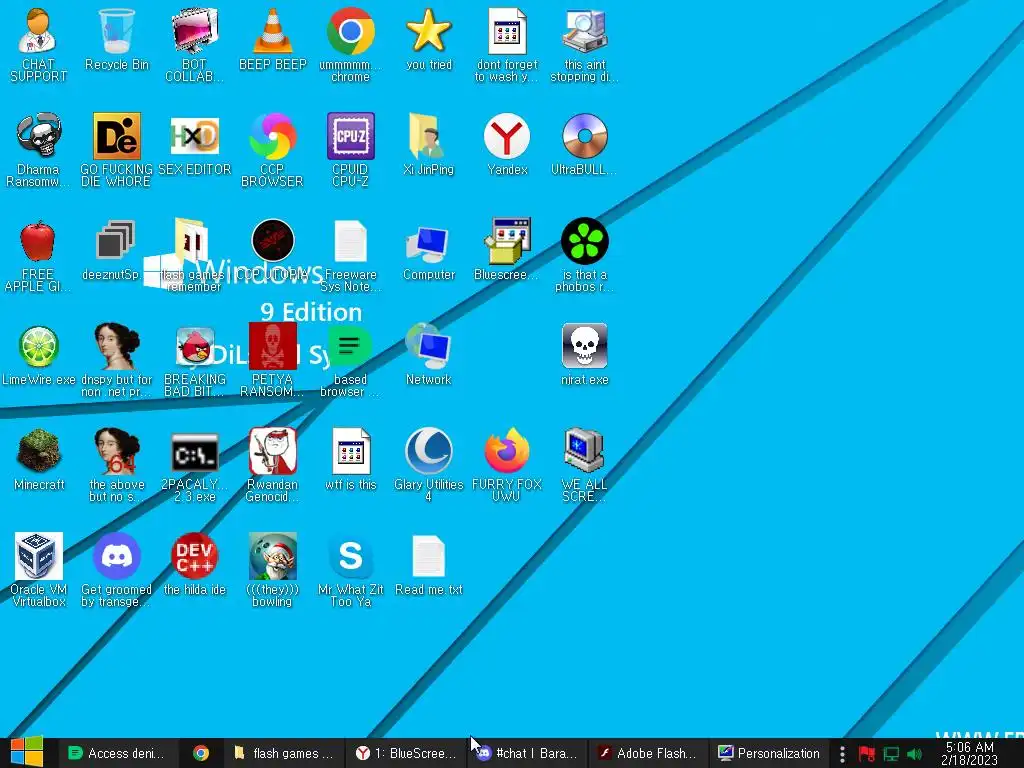The width and height of the screenshot is (1024, 768).
Task: Open the taskbar clock showing 5:06 AM
Action: (x=969, y=753)
